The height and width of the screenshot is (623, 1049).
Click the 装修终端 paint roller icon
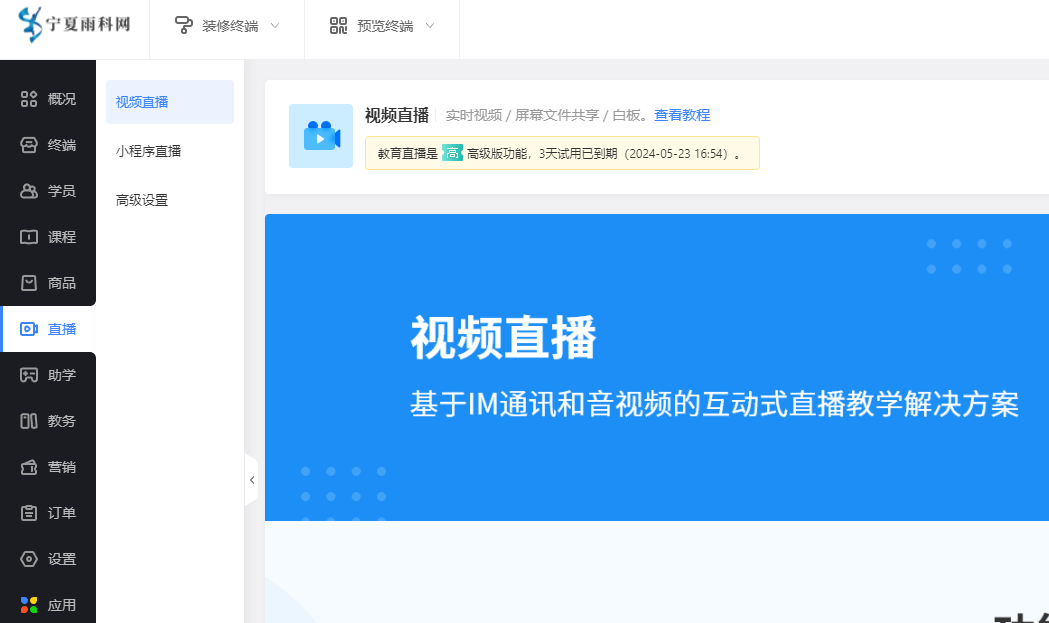coord(183,25)
